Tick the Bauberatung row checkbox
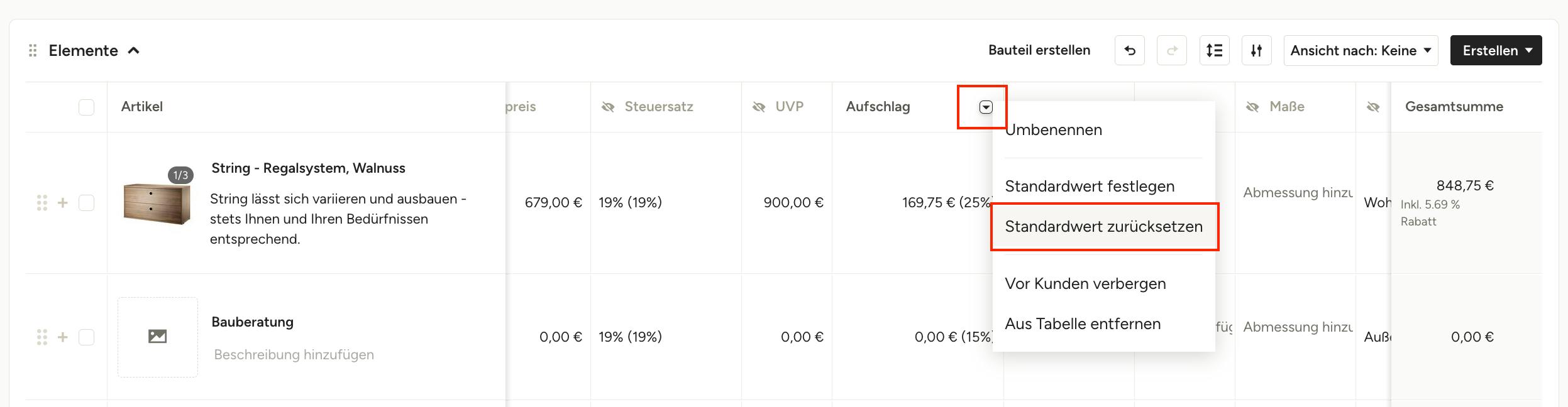 point(87,337)
